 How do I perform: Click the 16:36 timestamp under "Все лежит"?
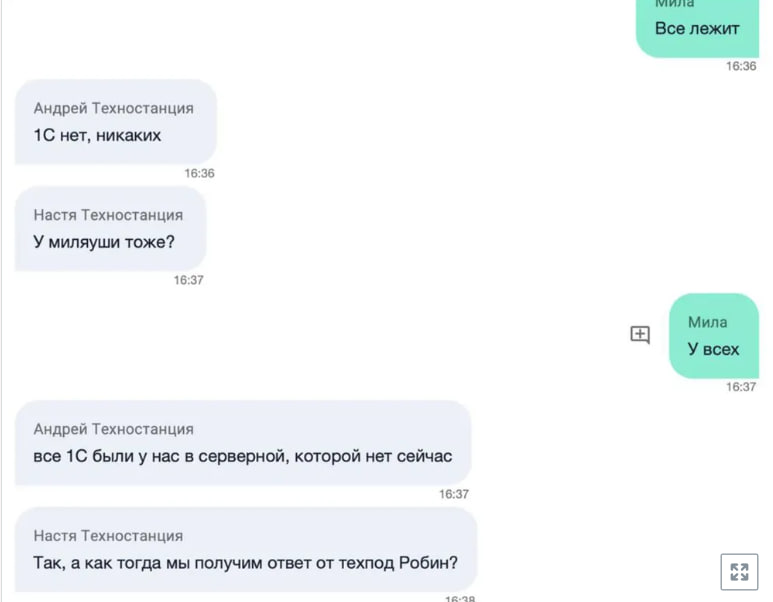pyautogui.click(x=740, y=66)
